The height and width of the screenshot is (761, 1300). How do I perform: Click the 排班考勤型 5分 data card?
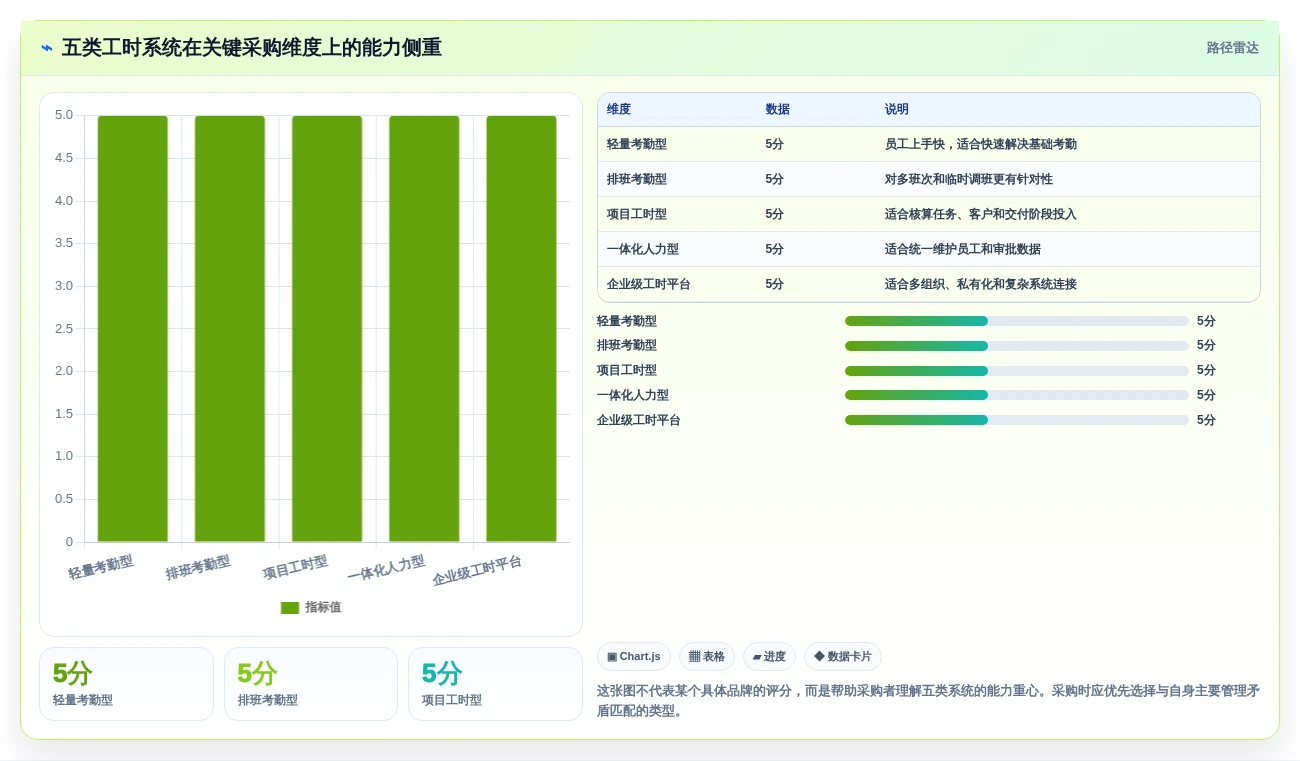pos(311,684)
